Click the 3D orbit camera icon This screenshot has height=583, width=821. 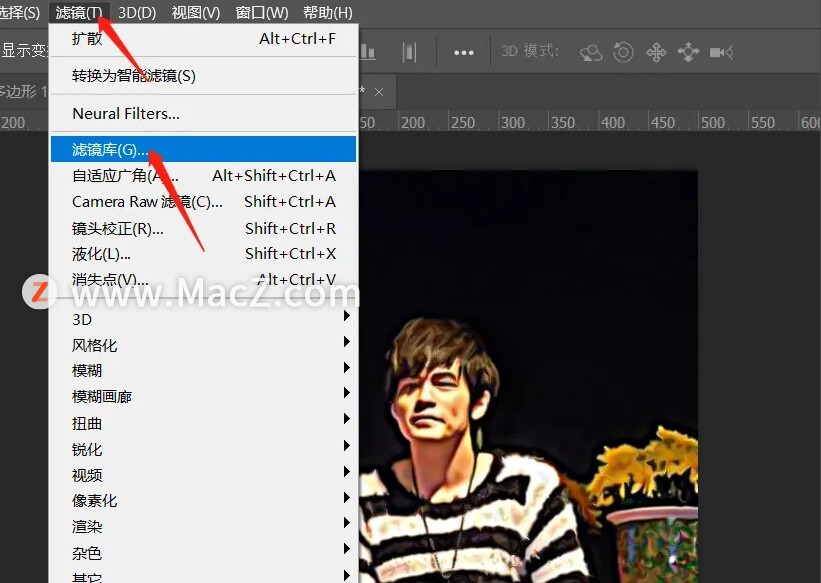coord(591,52)
